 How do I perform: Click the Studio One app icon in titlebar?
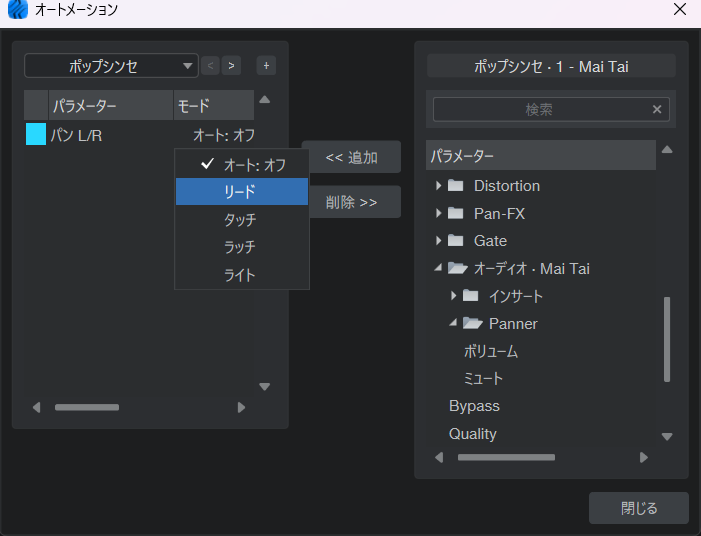(18, 9)
